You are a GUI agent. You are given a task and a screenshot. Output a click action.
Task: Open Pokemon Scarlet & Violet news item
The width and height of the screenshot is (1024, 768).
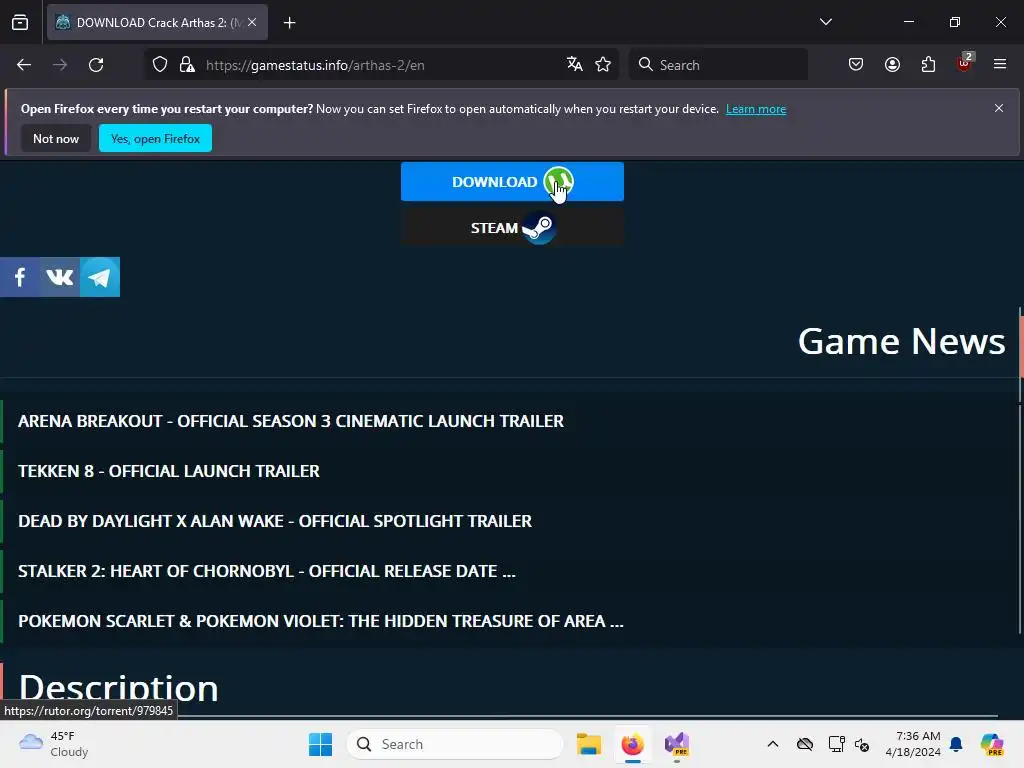click(x=321, y=621)
